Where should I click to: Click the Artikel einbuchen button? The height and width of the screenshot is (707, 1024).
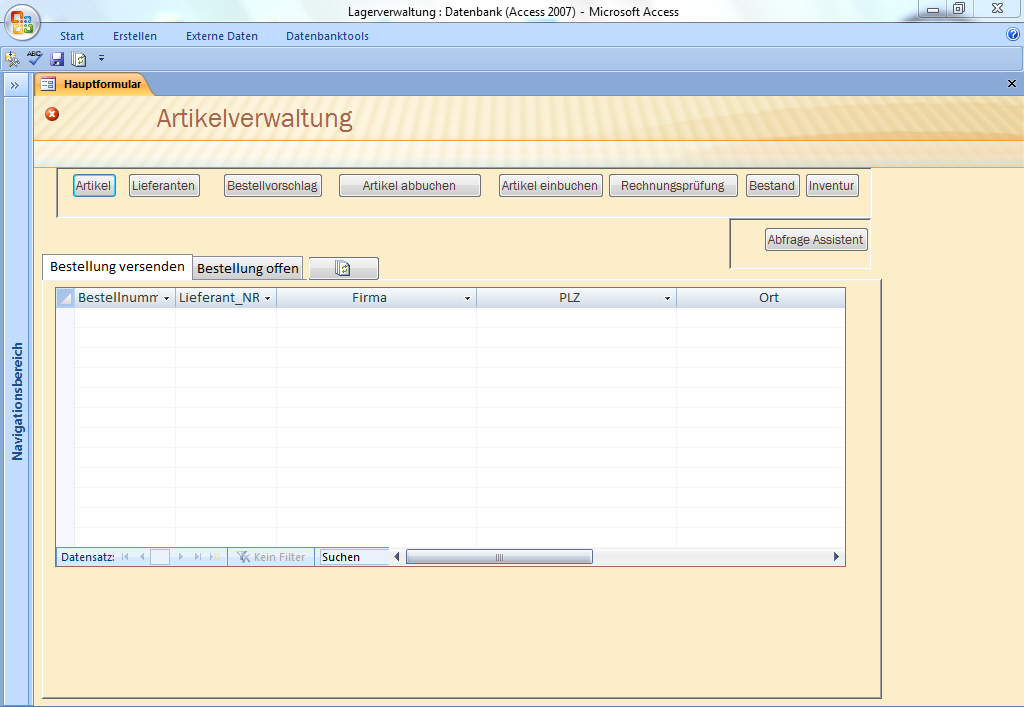point(551,185)
